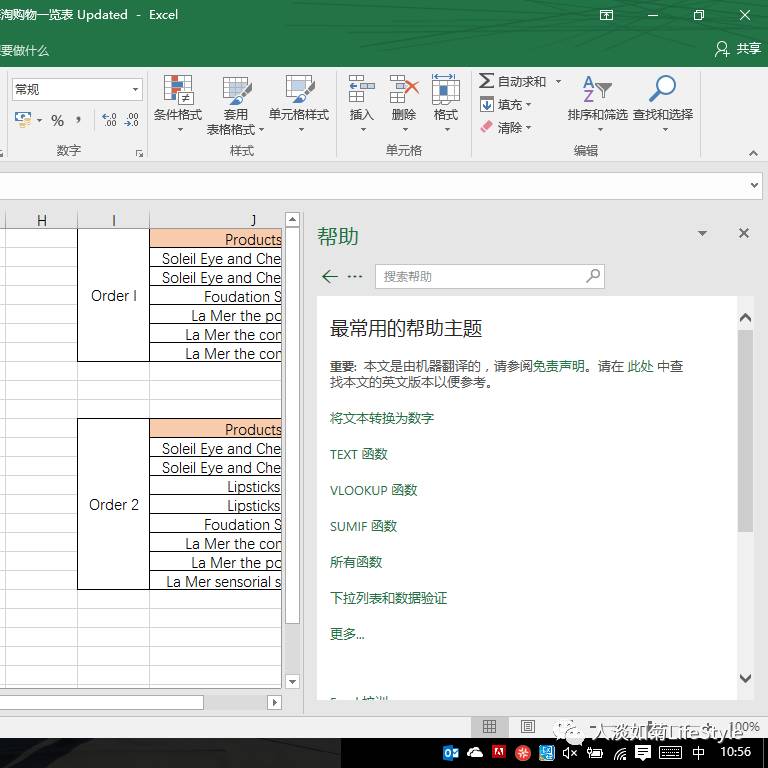
Task: Click the AutoSum (自动求和) button
Action: click(x=512, y=81)
